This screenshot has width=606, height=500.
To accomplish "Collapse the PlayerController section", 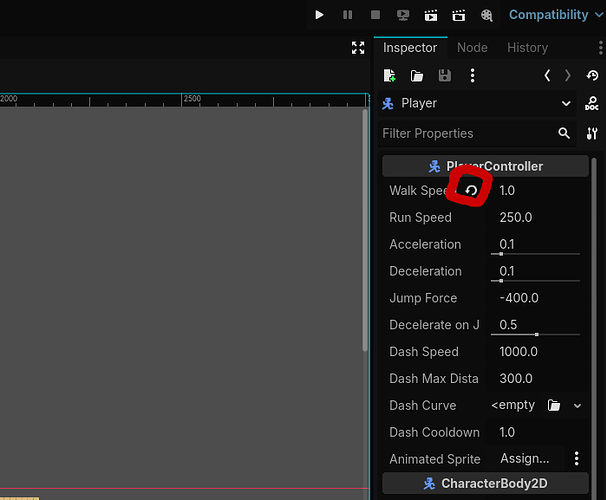I will (485, 166).
